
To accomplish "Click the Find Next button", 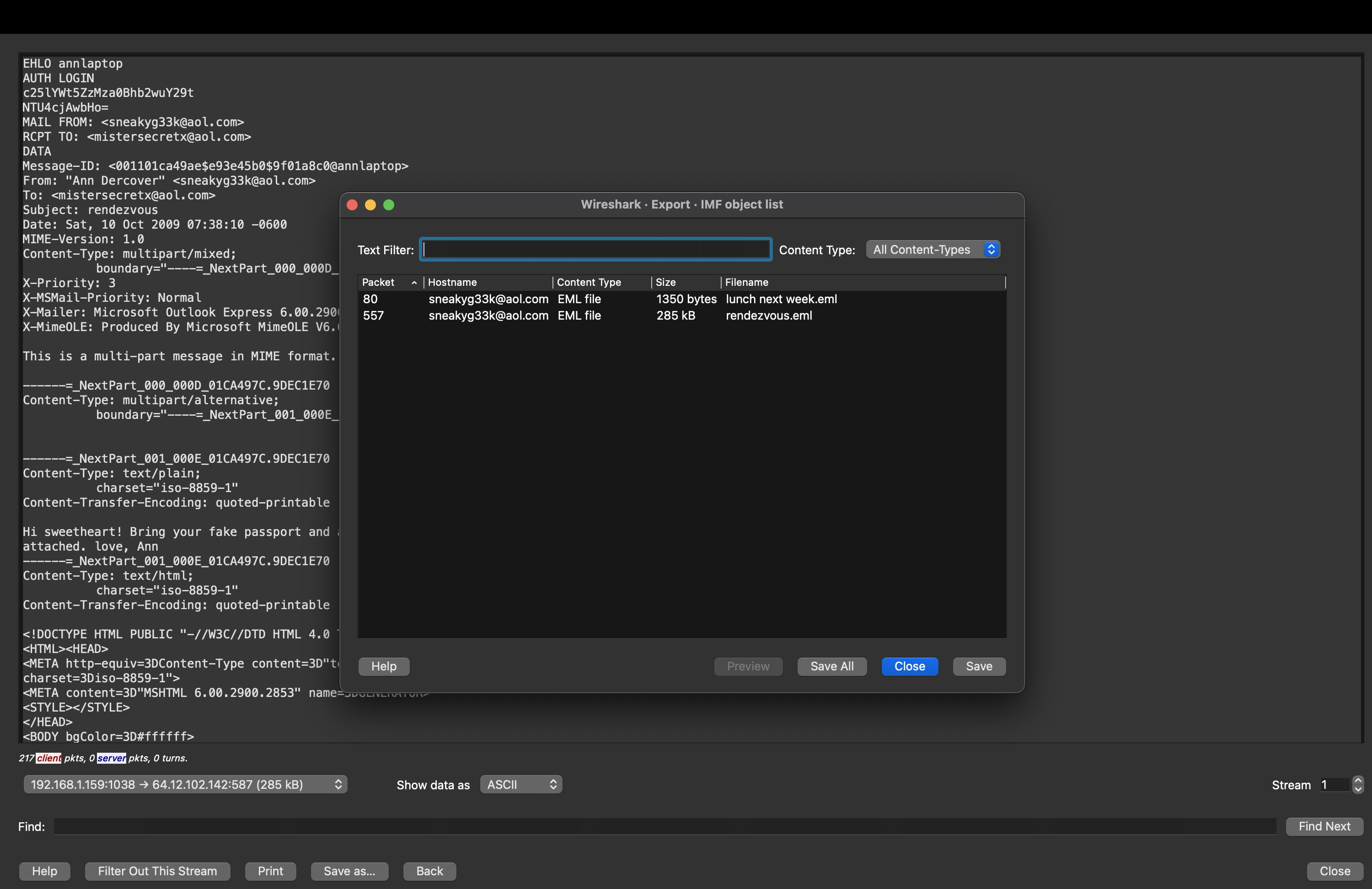I will click(1324, 826).
